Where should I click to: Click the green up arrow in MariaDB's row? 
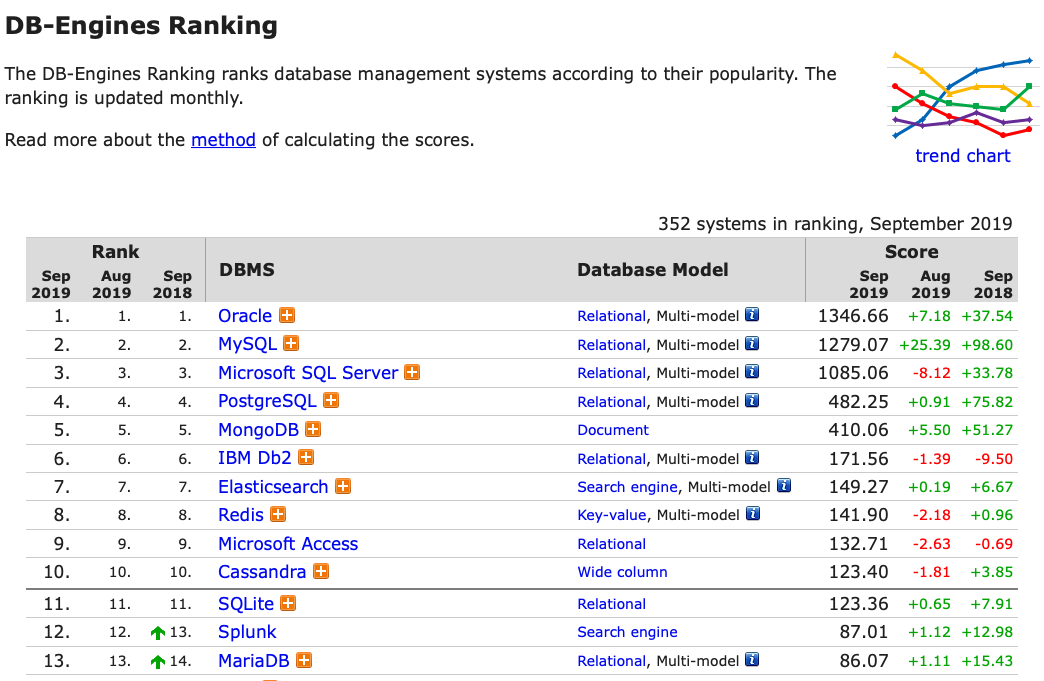158,661
